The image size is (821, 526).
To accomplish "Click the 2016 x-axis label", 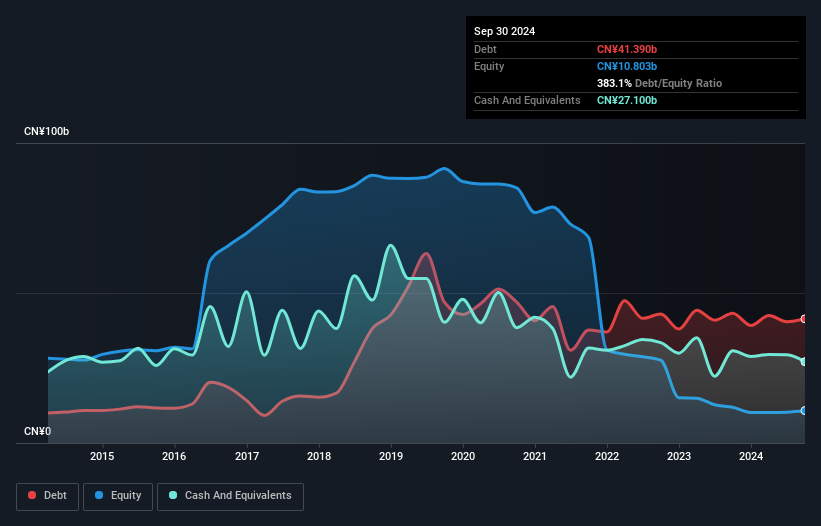I will coord(174,456).
